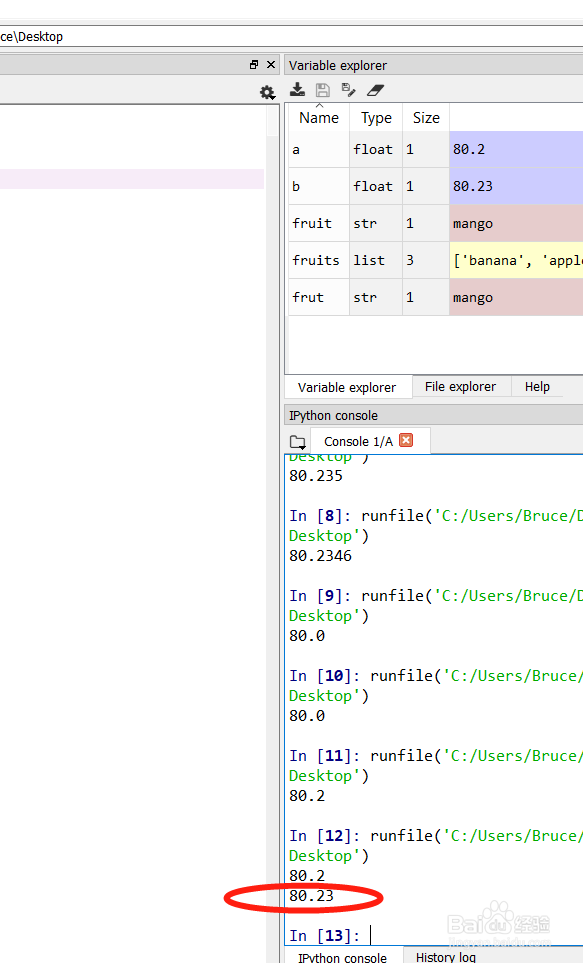Click the Save data icon in Variable explorer
Screen dimensions: 583x963
tap(323, 90)
